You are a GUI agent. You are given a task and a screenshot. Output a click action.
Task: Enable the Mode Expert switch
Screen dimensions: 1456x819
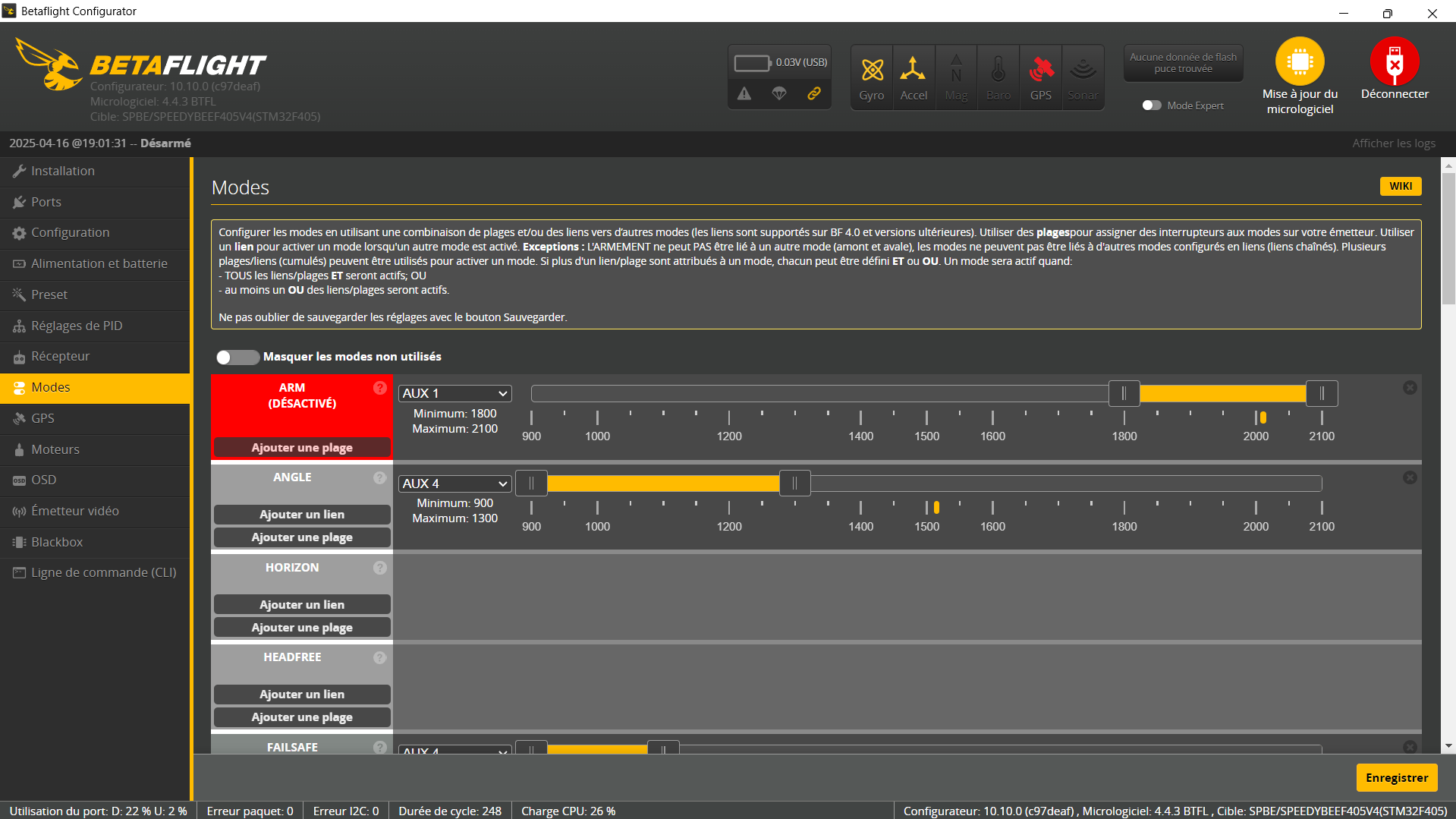click(1152, 106)
